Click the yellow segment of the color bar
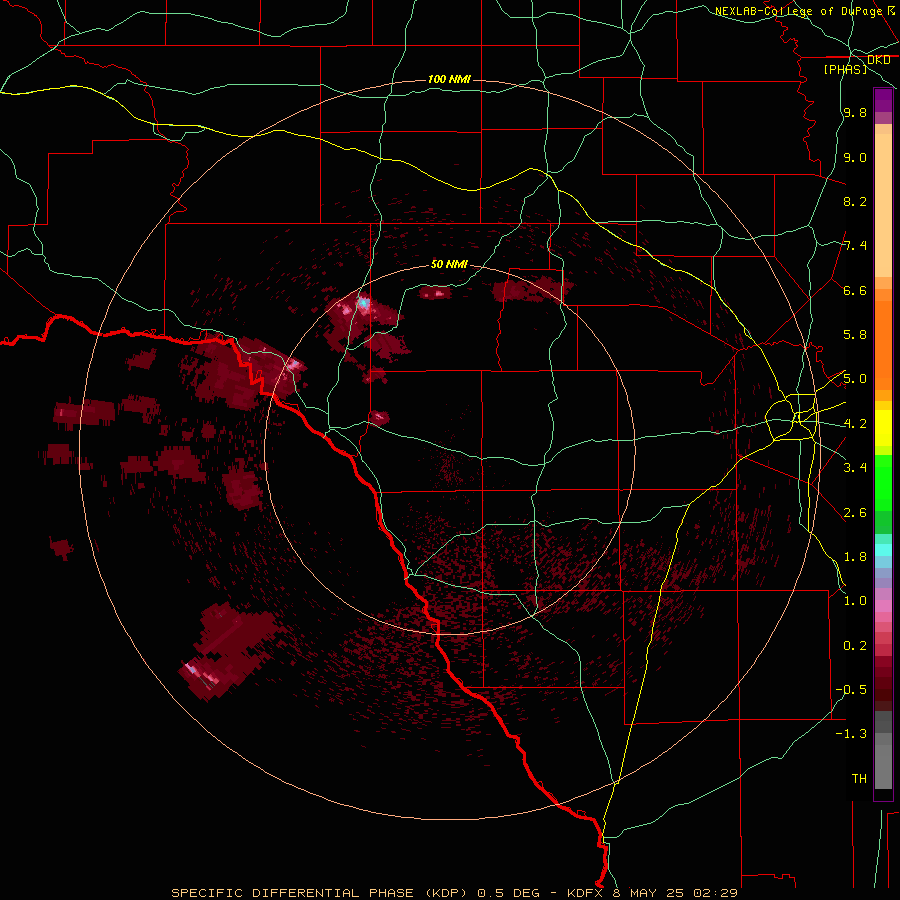The image size is (900, 900). click(x=883, y=428)
